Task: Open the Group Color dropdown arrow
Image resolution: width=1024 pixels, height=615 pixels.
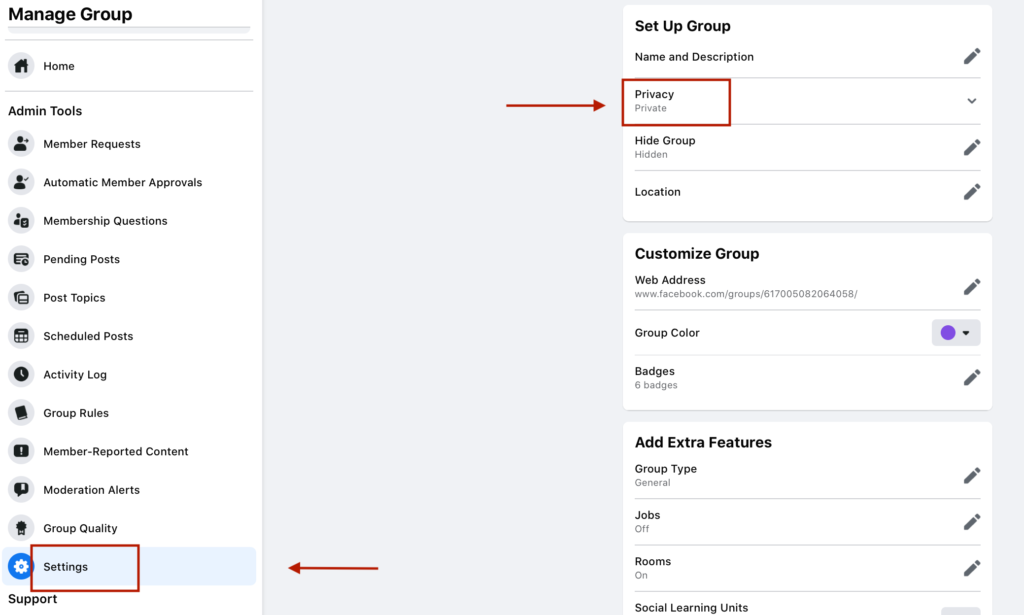Action: (967, 333)
